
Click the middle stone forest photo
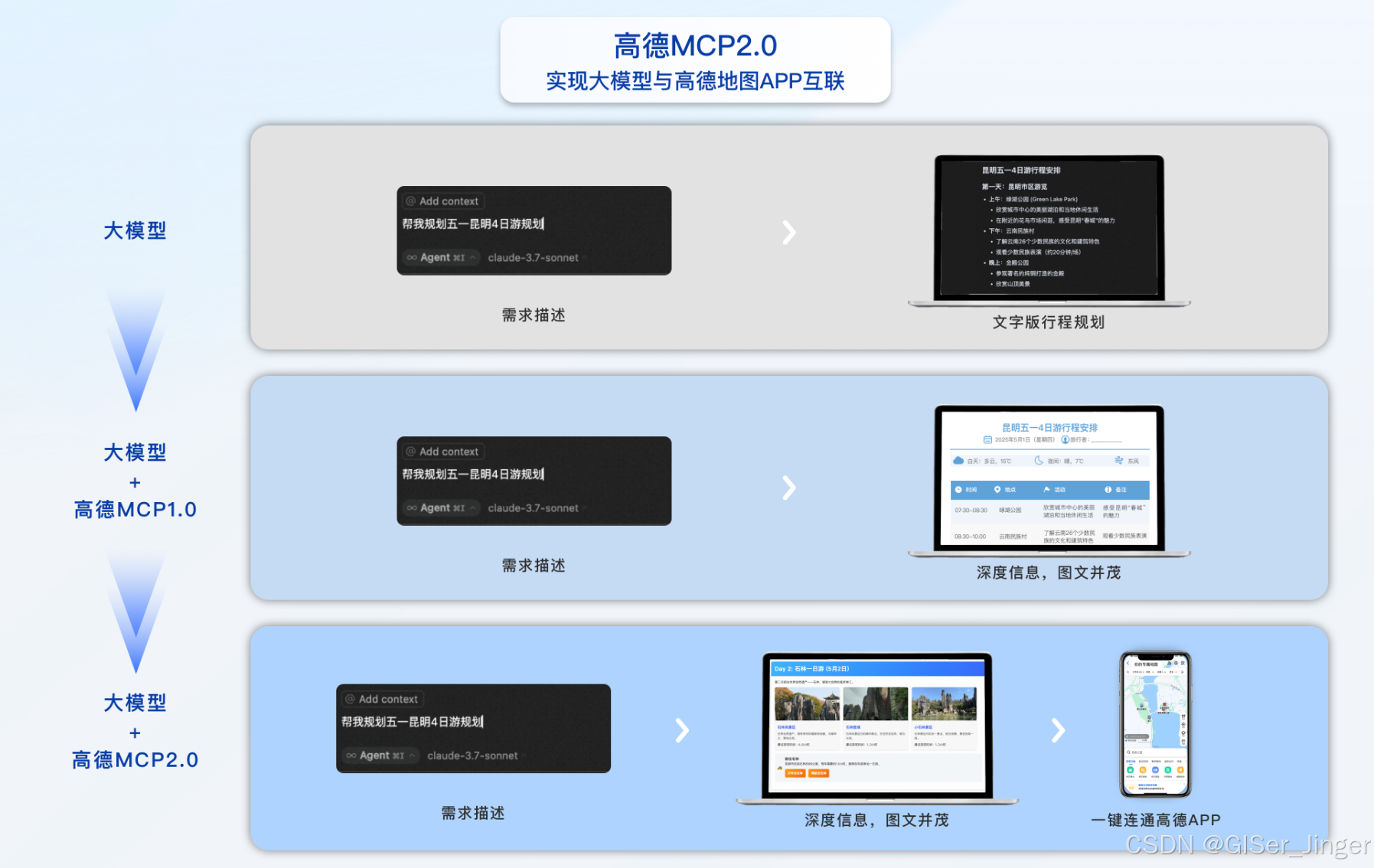coord(876,703)
